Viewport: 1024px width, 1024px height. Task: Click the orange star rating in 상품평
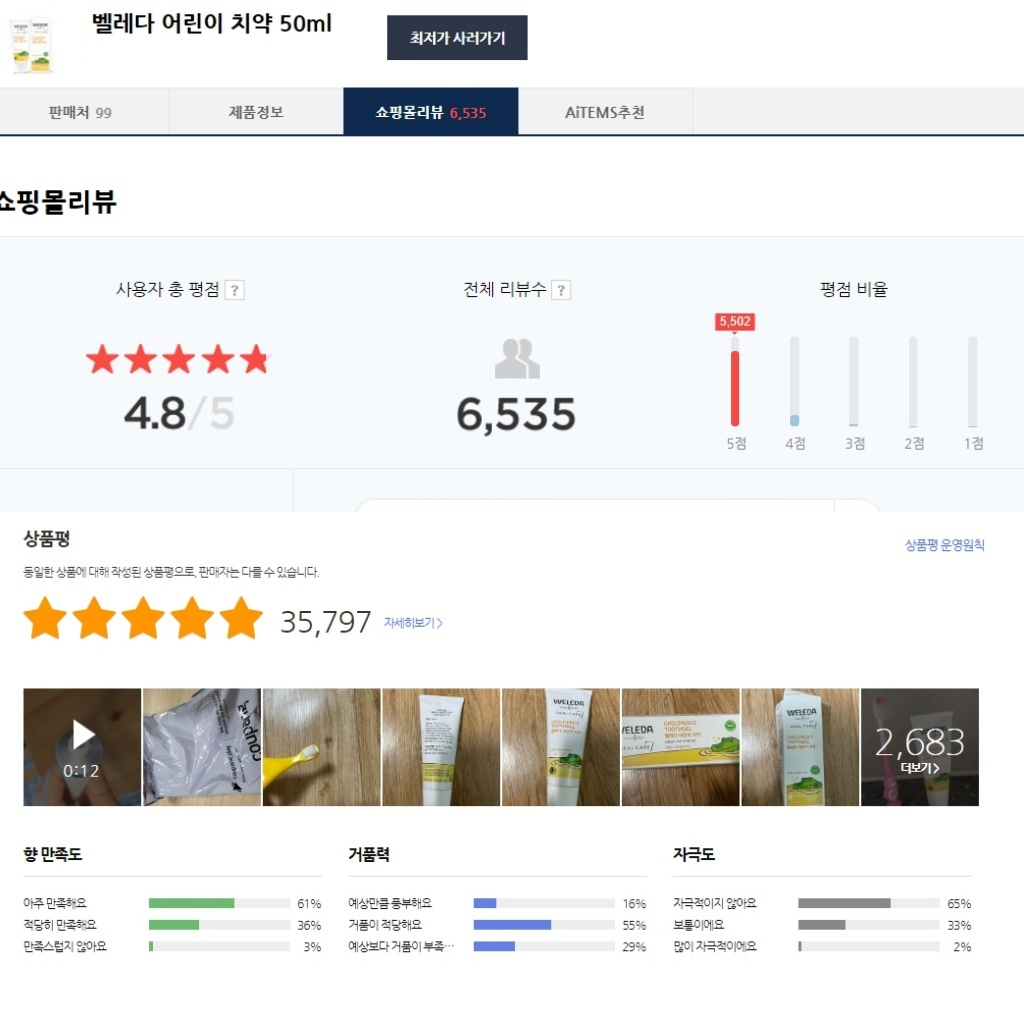coord(143,618)
